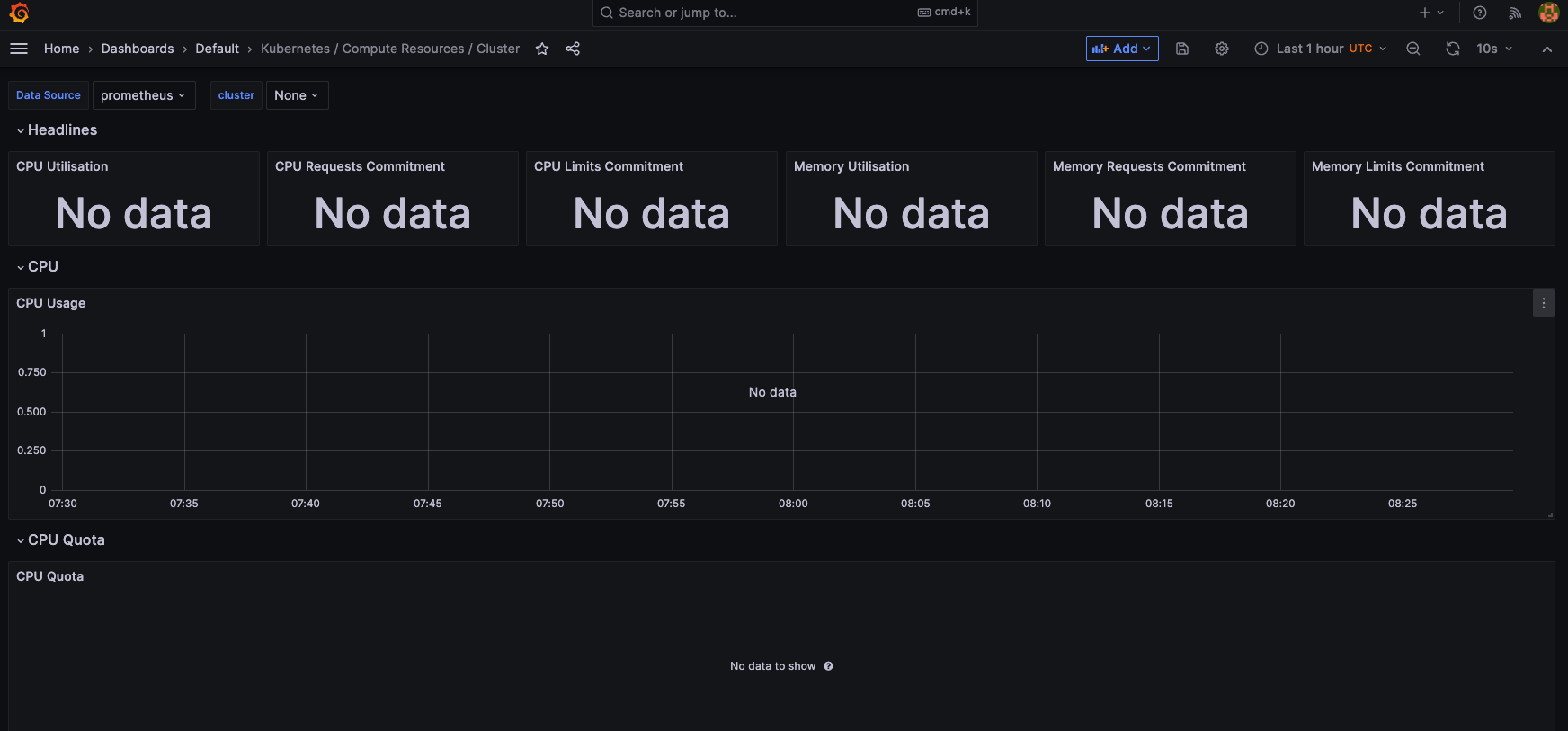Open the Default folder breadcrumb
The width and height of the screenshot is (1568, 731).
coord(218,49)
